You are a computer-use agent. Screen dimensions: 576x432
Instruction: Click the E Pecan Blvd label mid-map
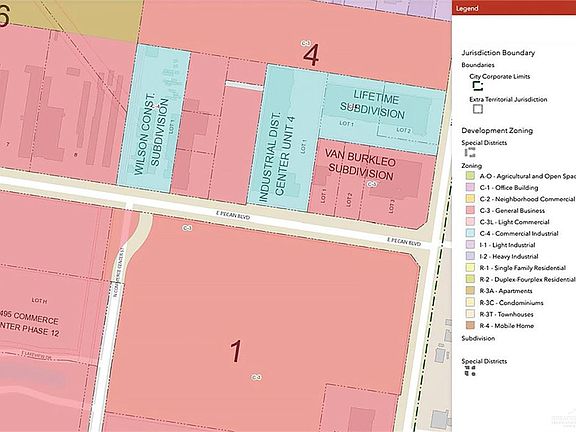click(233, 215)
